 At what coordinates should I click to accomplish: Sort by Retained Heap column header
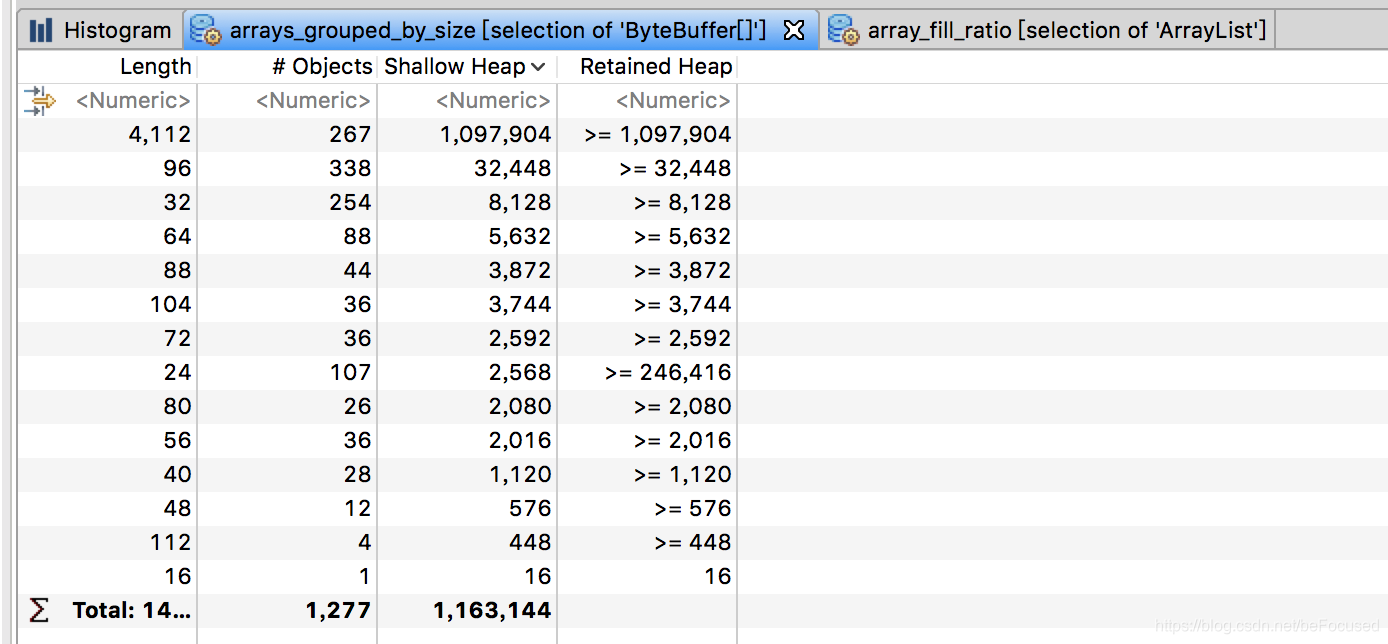tap(656, 67)
